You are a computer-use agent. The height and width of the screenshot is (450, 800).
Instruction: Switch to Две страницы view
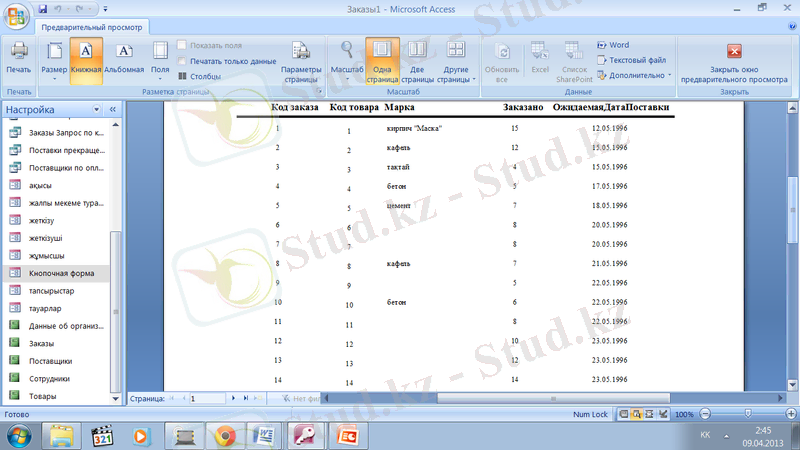click(417, 58)
